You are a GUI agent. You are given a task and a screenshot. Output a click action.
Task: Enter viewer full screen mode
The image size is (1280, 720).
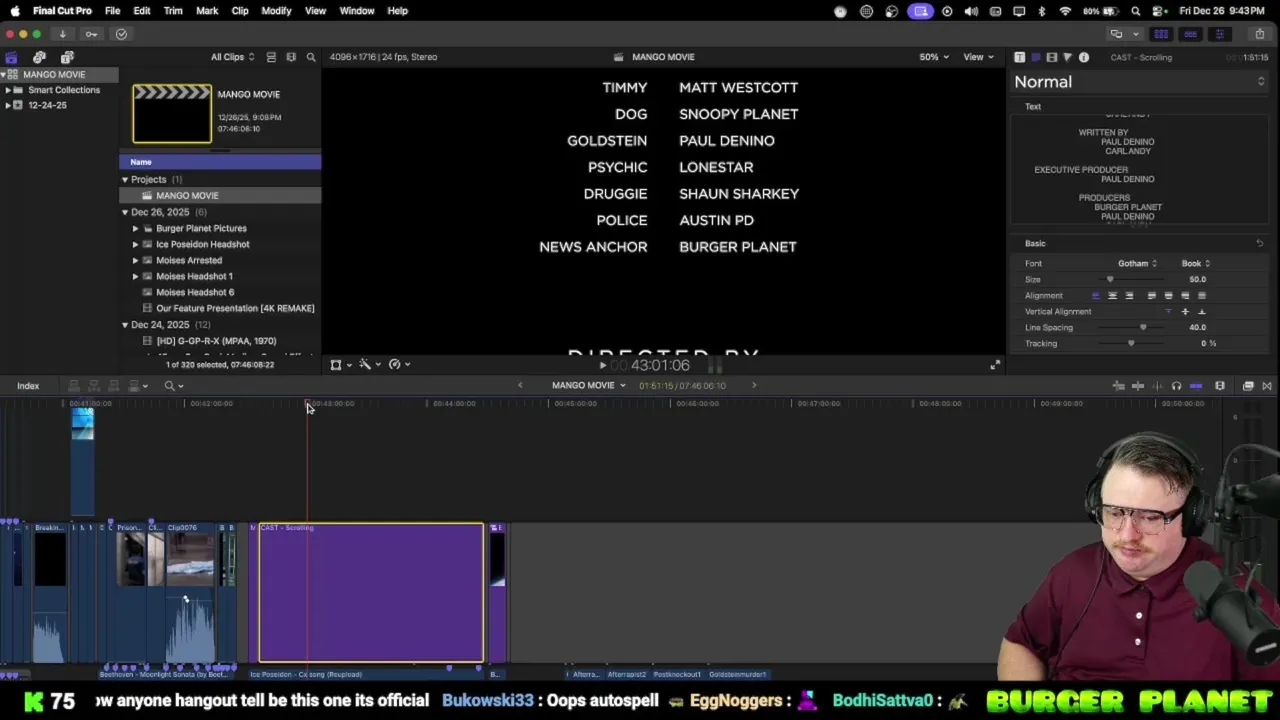point(995,365)
